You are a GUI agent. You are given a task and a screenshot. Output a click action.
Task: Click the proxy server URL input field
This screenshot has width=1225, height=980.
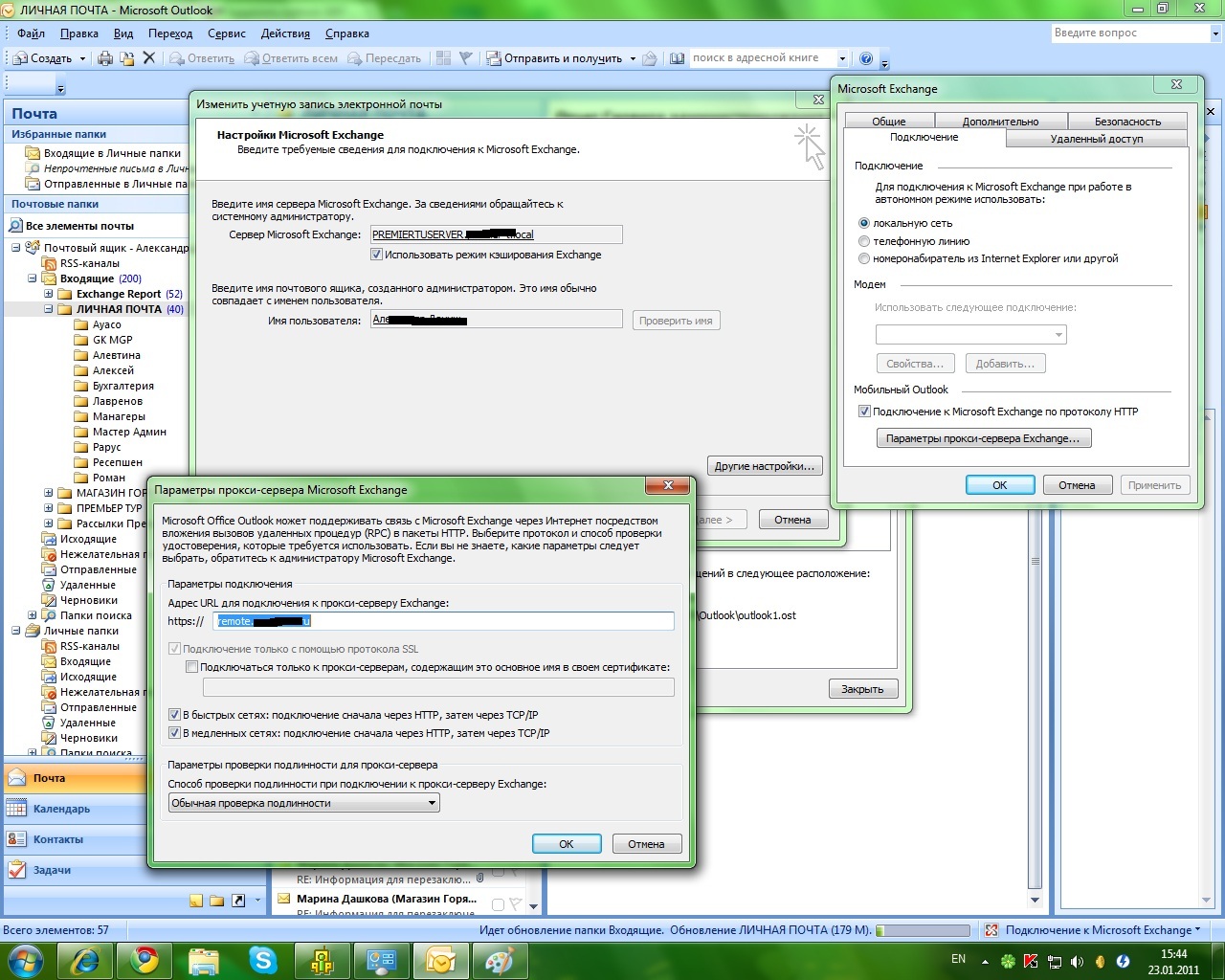pos(444,621)
